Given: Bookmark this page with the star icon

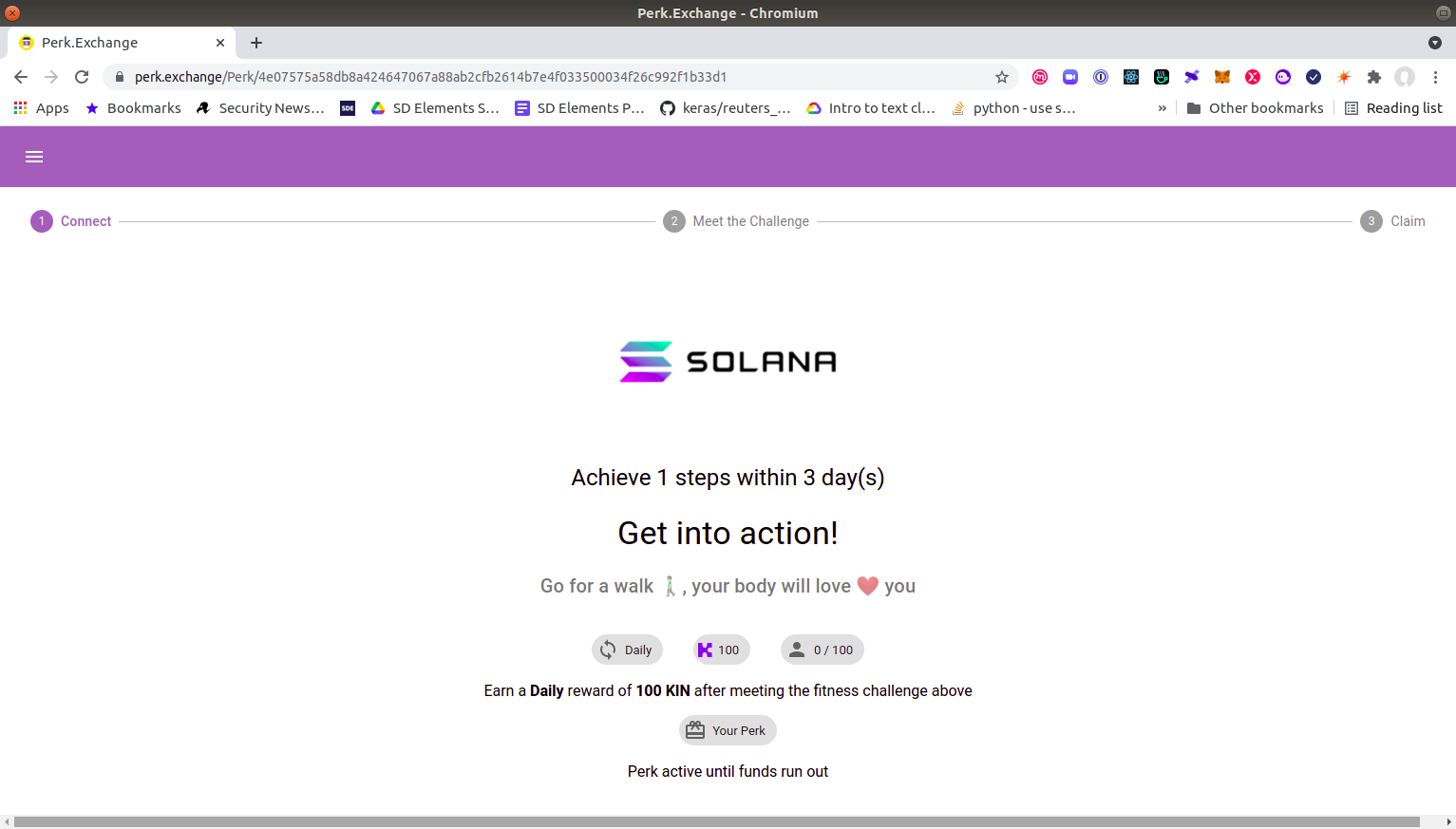Looking at the screenshot, I should point(1002,77).
